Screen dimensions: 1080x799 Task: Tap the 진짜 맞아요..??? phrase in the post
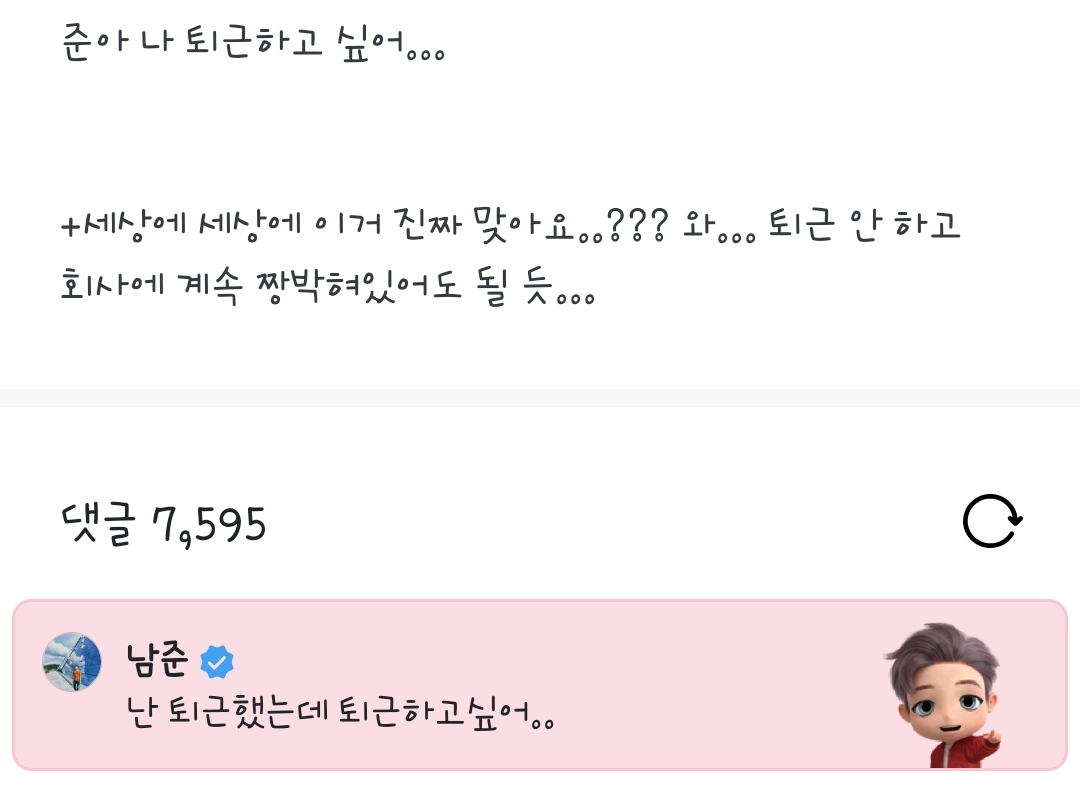530,225
